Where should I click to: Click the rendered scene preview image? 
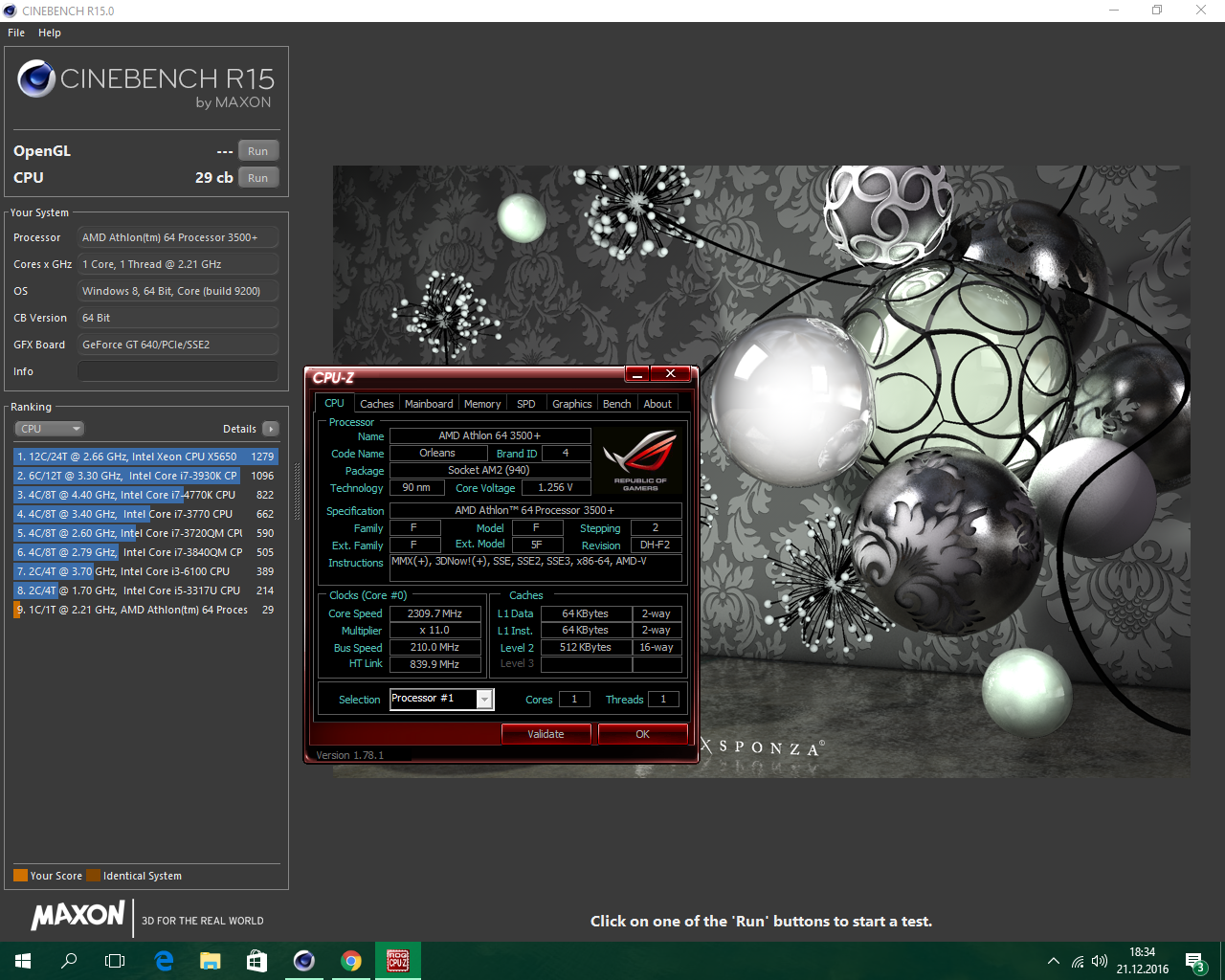(x=761, y=471)
